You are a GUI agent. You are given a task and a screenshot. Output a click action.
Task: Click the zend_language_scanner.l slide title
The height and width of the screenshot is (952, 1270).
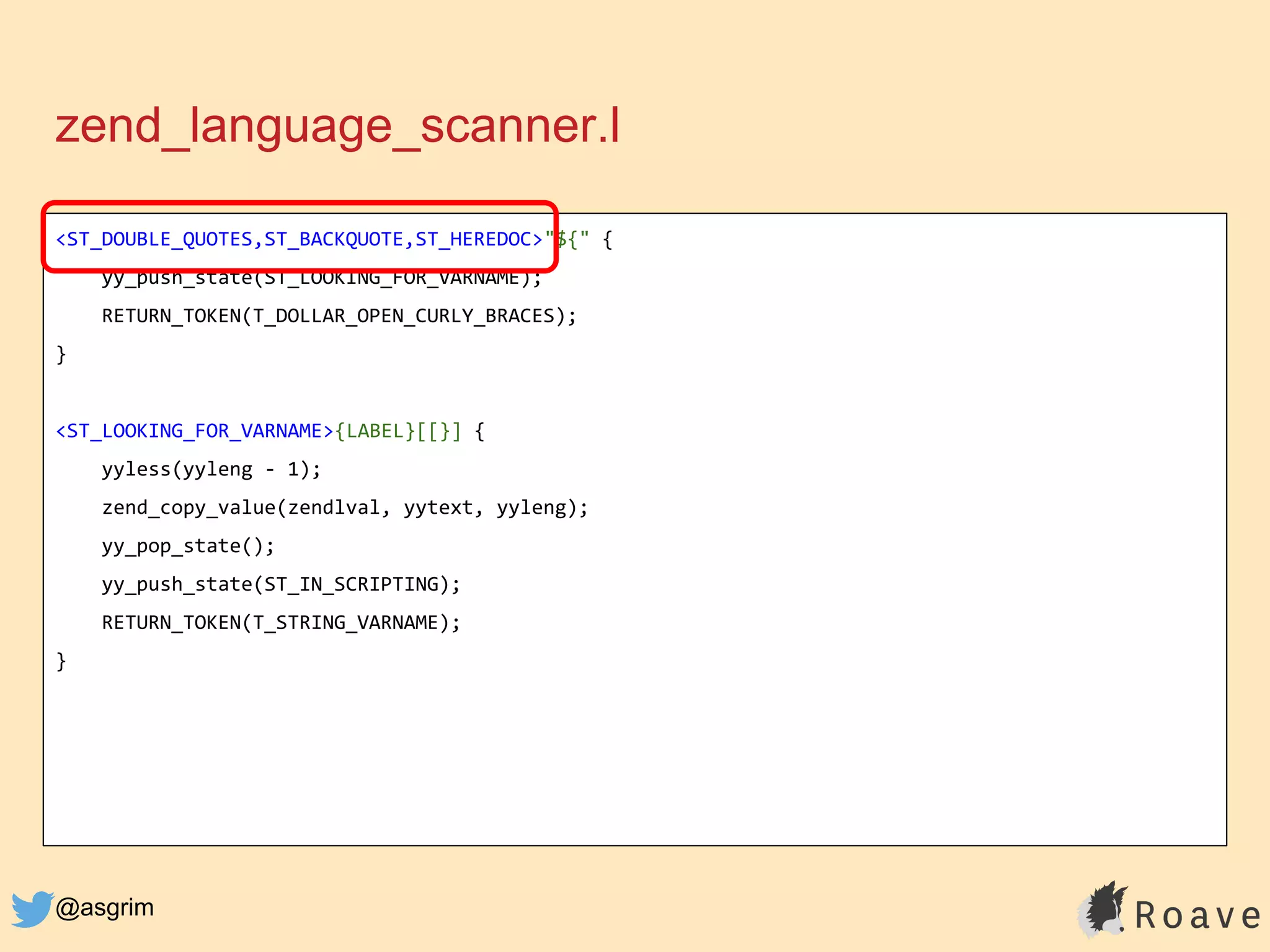(x=337, y=126)
